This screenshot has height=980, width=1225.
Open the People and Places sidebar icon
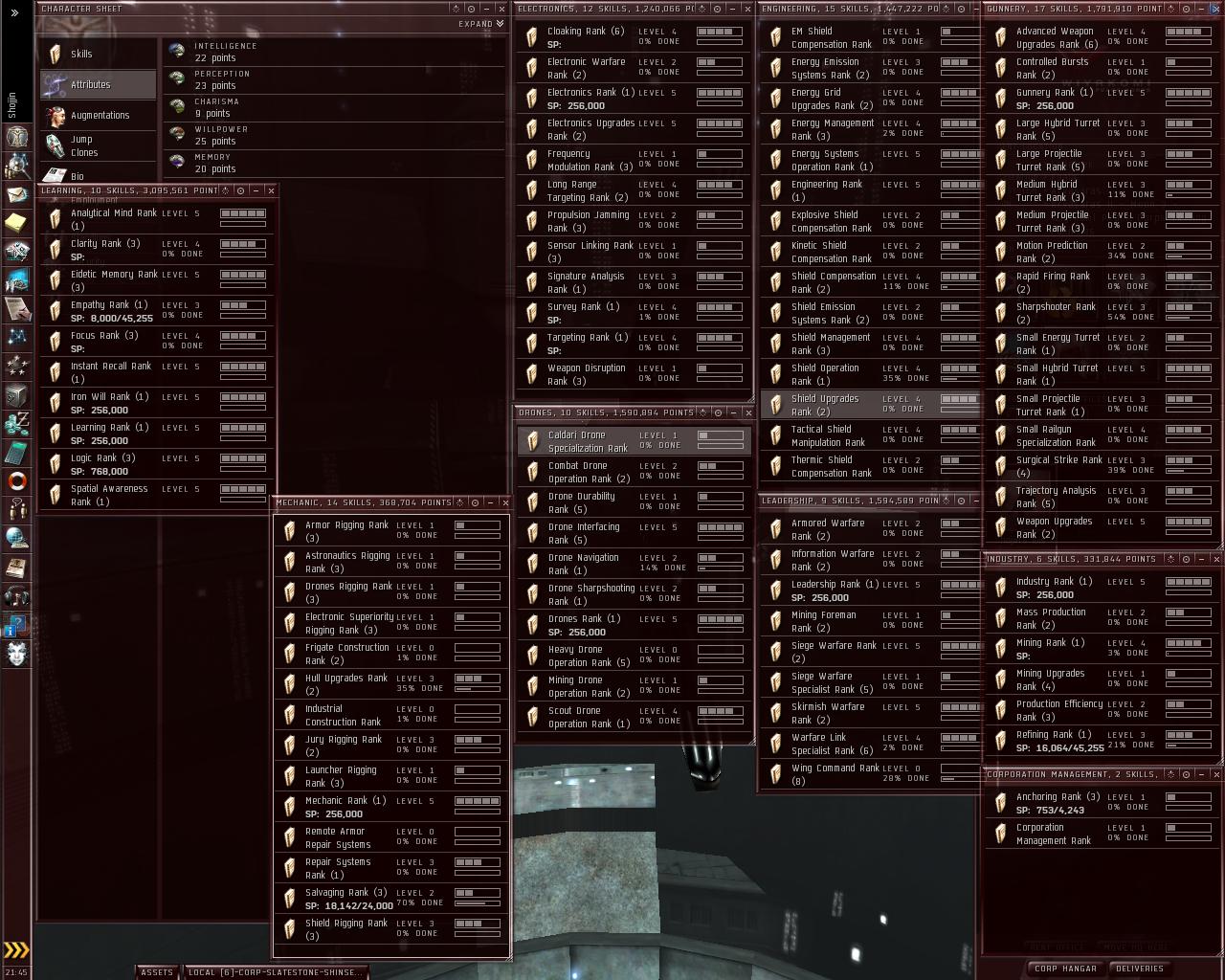pyautogui.click(x=16, y=166)
